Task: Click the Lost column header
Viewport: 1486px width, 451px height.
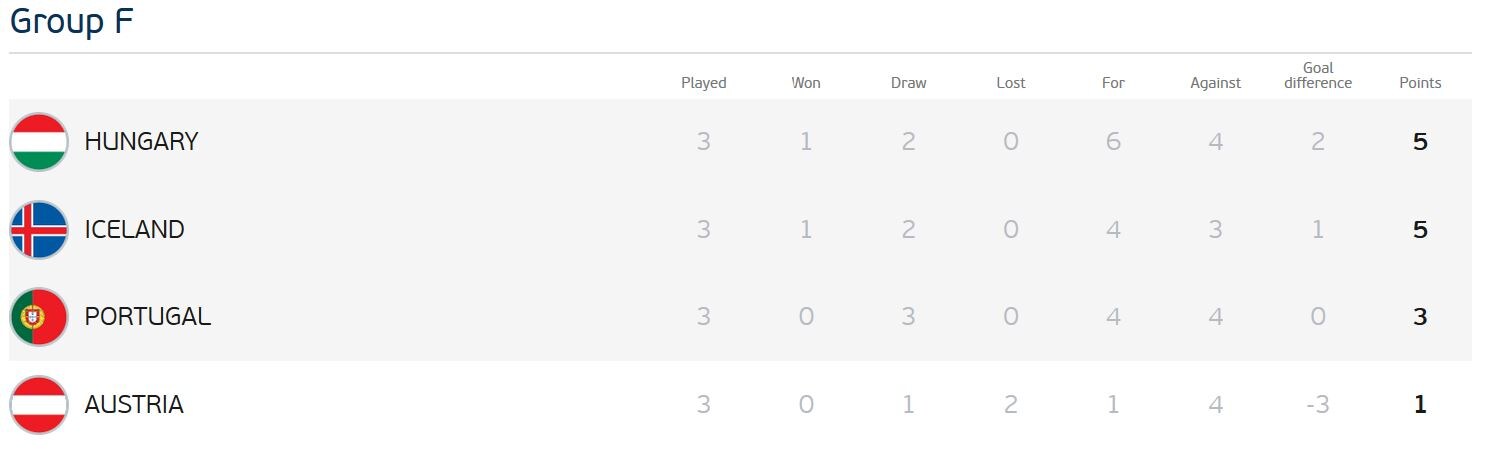Action: point(1011,83)
